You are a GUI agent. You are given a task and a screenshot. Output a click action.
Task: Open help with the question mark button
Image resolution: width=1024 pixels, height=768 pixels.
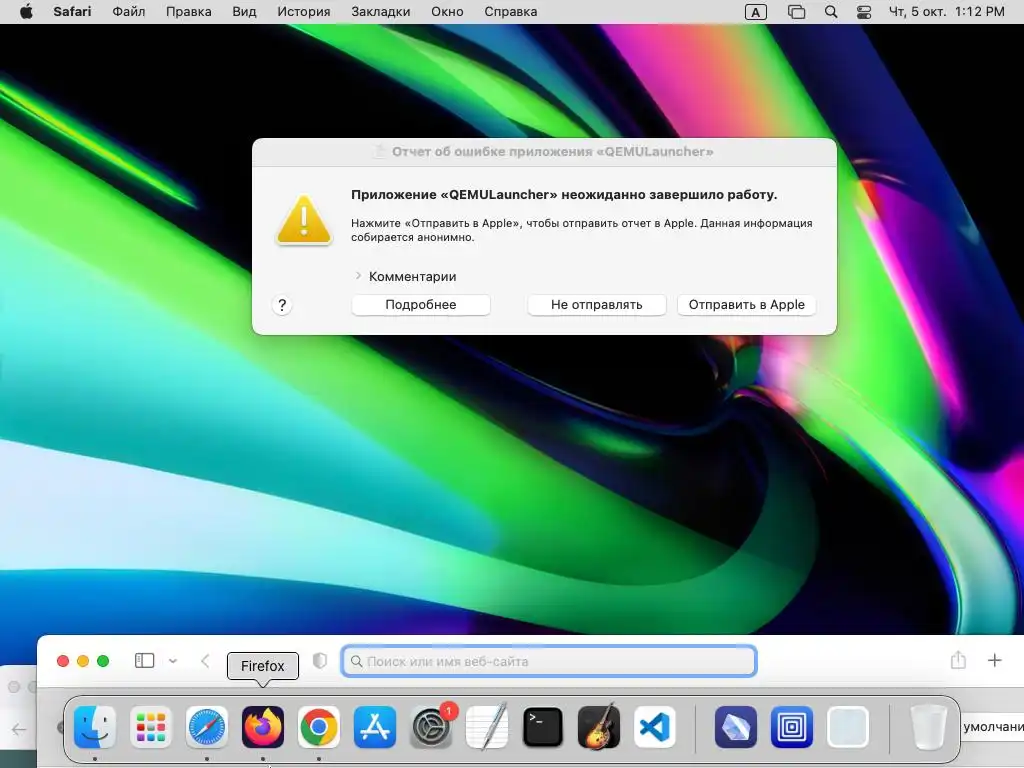pyautogui.click(x=282, y=305)
